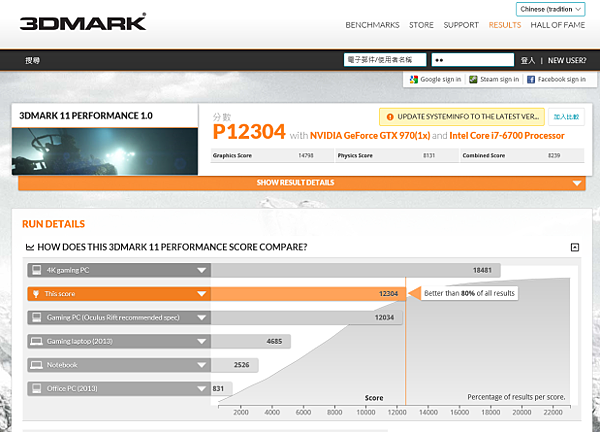This screenshot has height=432, width=600.
Task: Click the Physics Score 8131 cell
Action: point(397,155)
